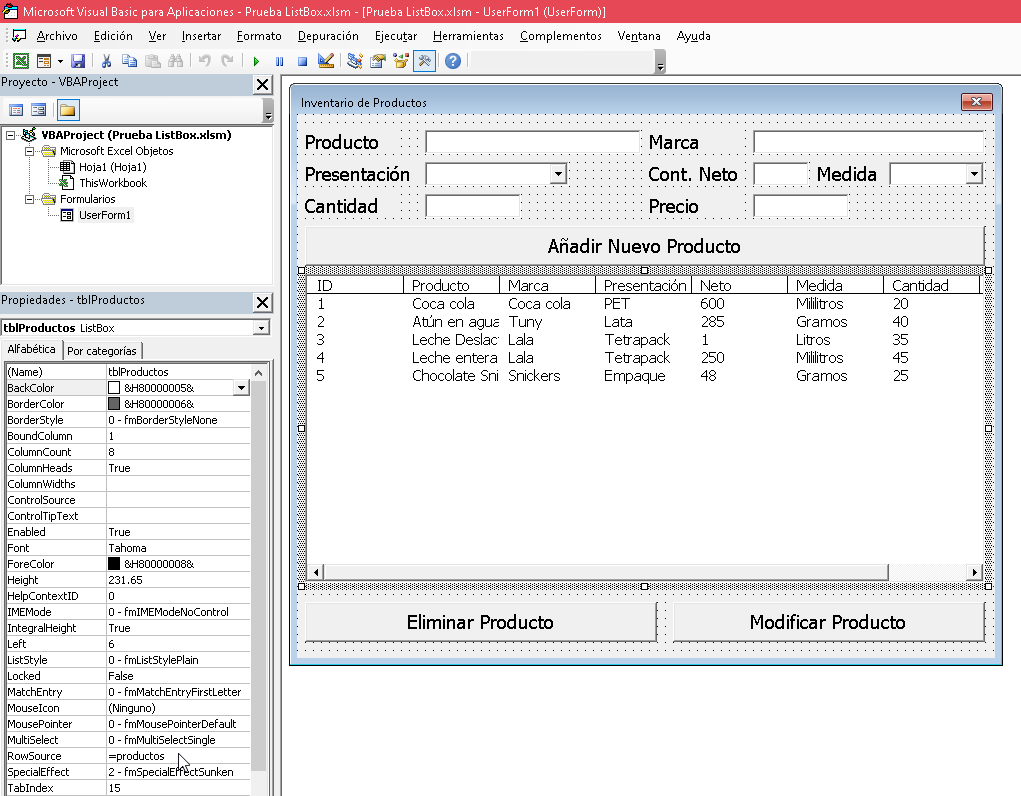1021x796 pixels.
Task: Click the BackColor white color swatch
Action: [x=114, y=388]
